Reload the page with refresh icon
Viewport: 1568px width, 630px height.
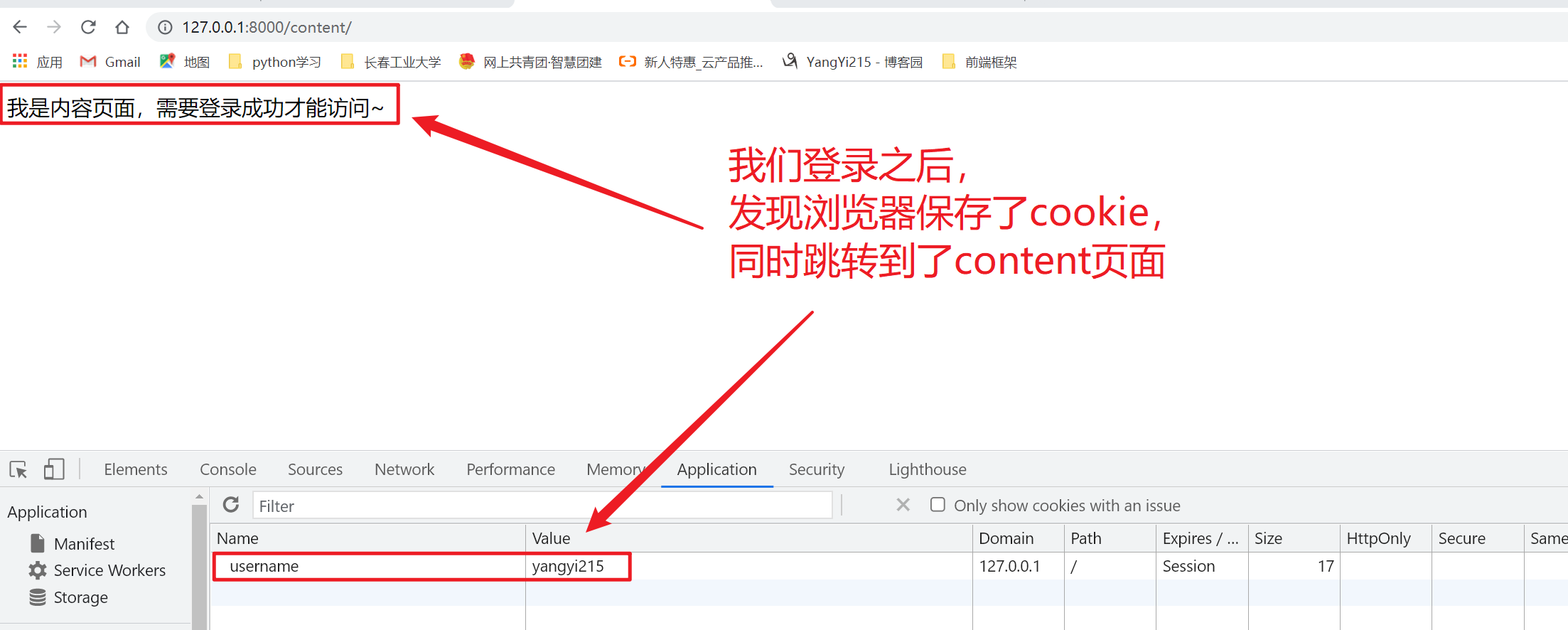coord(88,27)
